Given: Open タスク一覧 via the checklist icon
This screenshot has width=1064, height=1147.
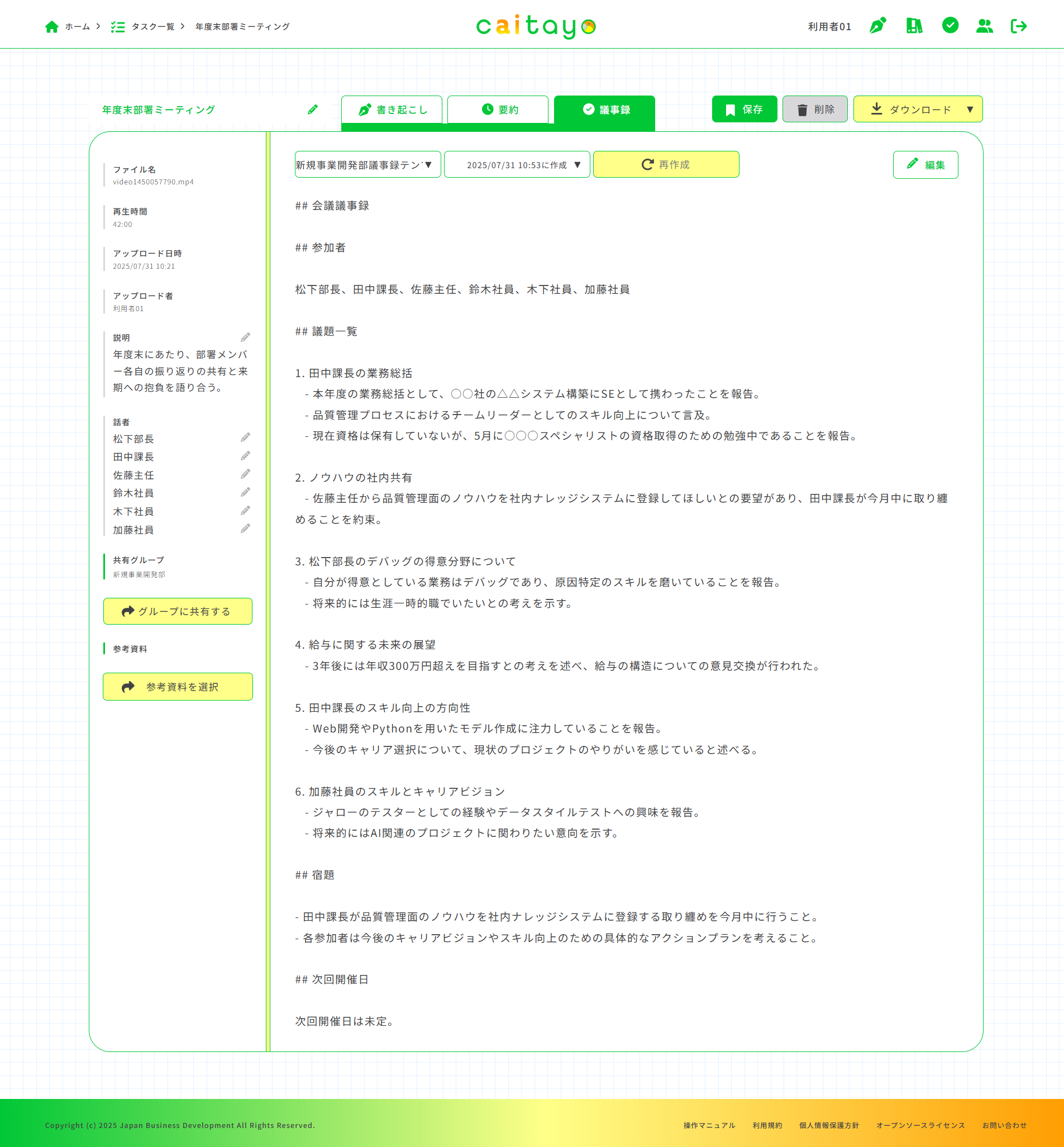Looking at the screenshot, I should pyautogui.click(x=119, y=26).
